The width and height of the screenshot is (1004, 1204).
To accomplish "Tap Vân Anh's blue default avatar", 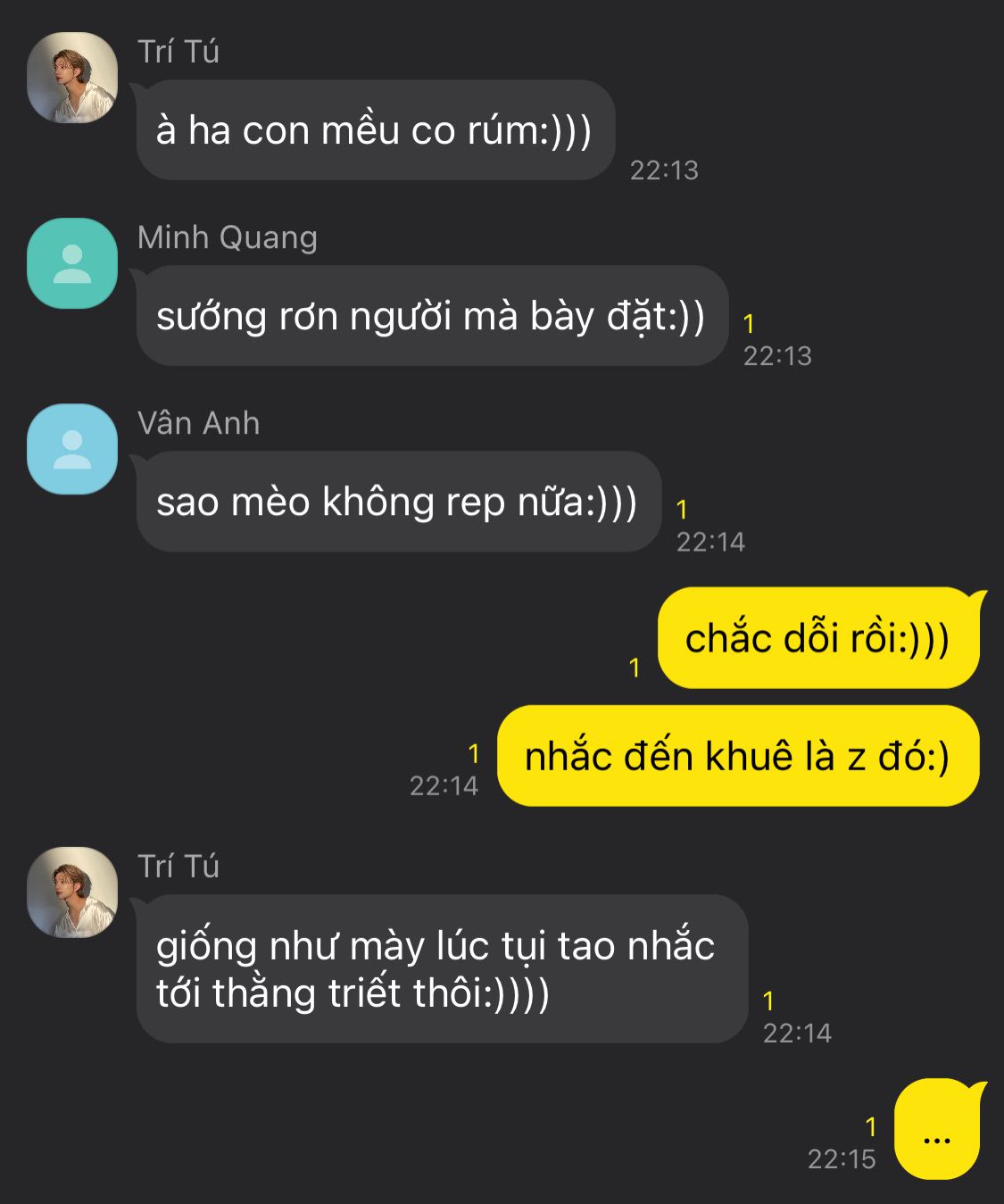I will coord(72,449).
